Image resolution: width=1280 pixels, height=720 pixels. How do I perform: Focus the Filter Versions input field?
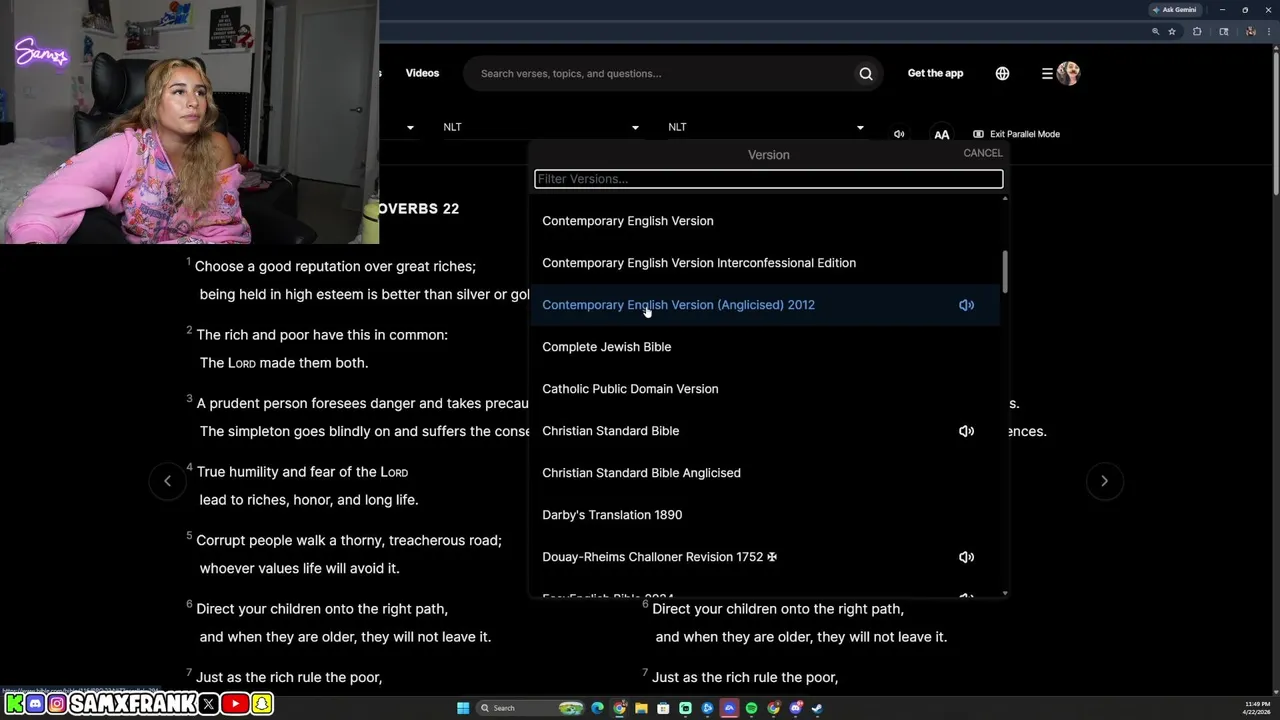point(768,179)
